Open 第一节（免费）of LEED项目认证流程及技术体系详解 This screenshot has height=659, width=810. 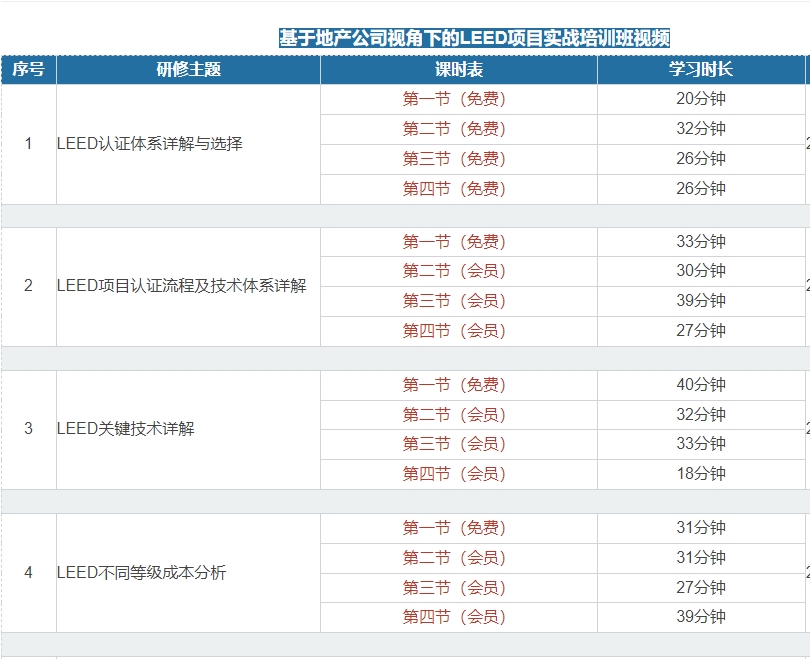tap(457, 240)
